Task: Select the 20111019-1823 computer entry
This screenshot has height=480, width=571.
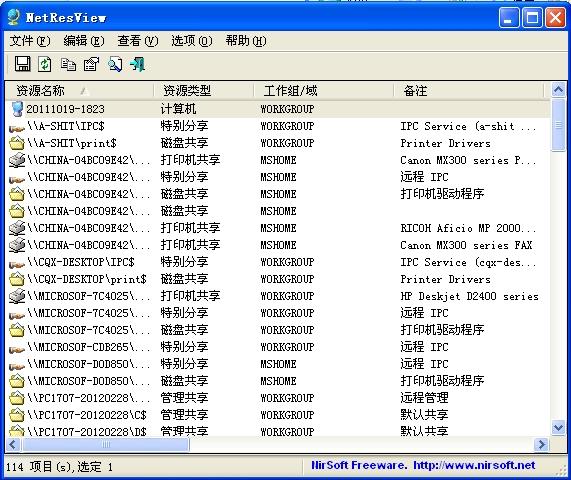Action: pos(65,109)
